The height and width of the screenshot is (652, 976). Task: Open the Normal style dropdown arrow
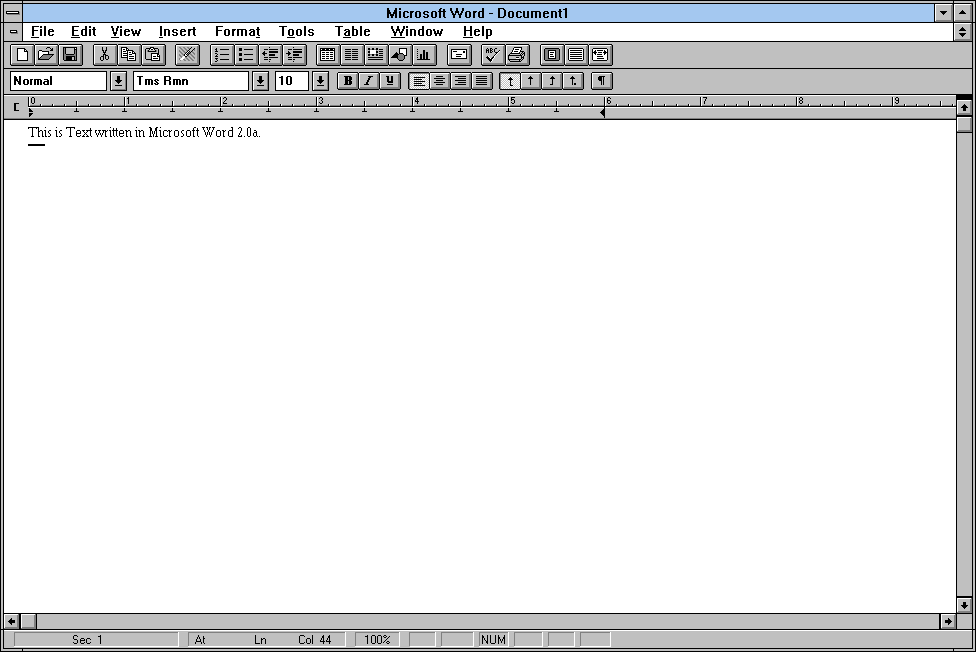click(x=118, y=81)
